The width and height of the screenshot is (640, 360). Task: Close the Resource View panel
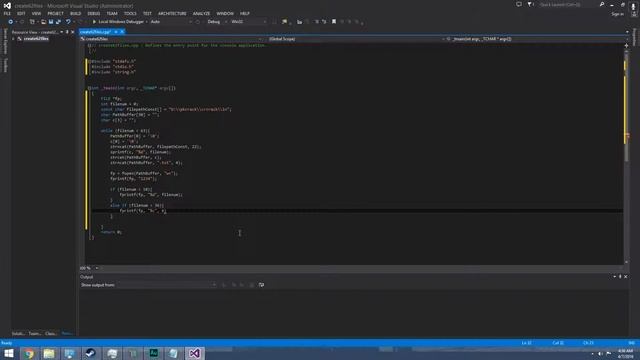(73, 32)
